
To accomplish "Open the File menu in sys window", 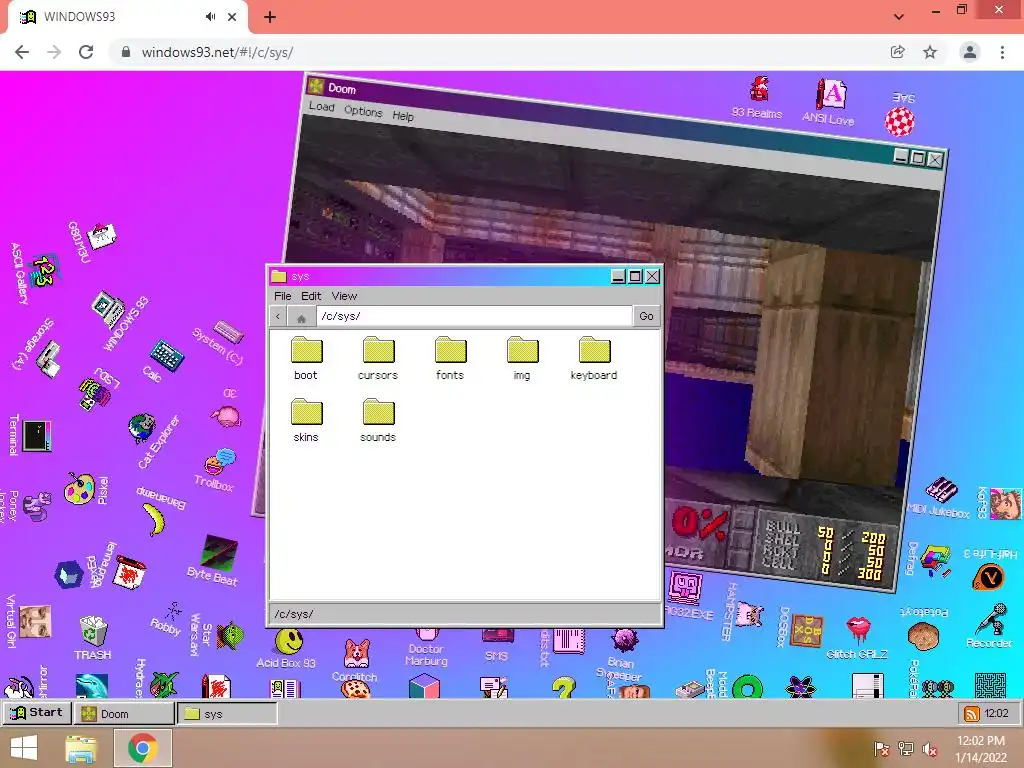I will coord(283,296).
